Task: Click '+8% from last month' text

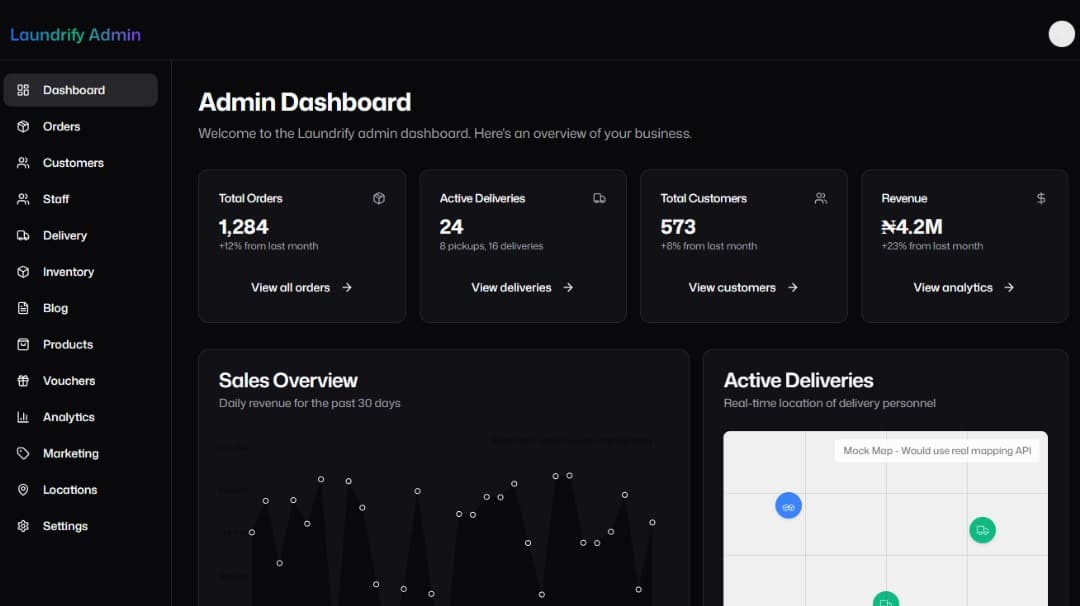Action: 708,246
